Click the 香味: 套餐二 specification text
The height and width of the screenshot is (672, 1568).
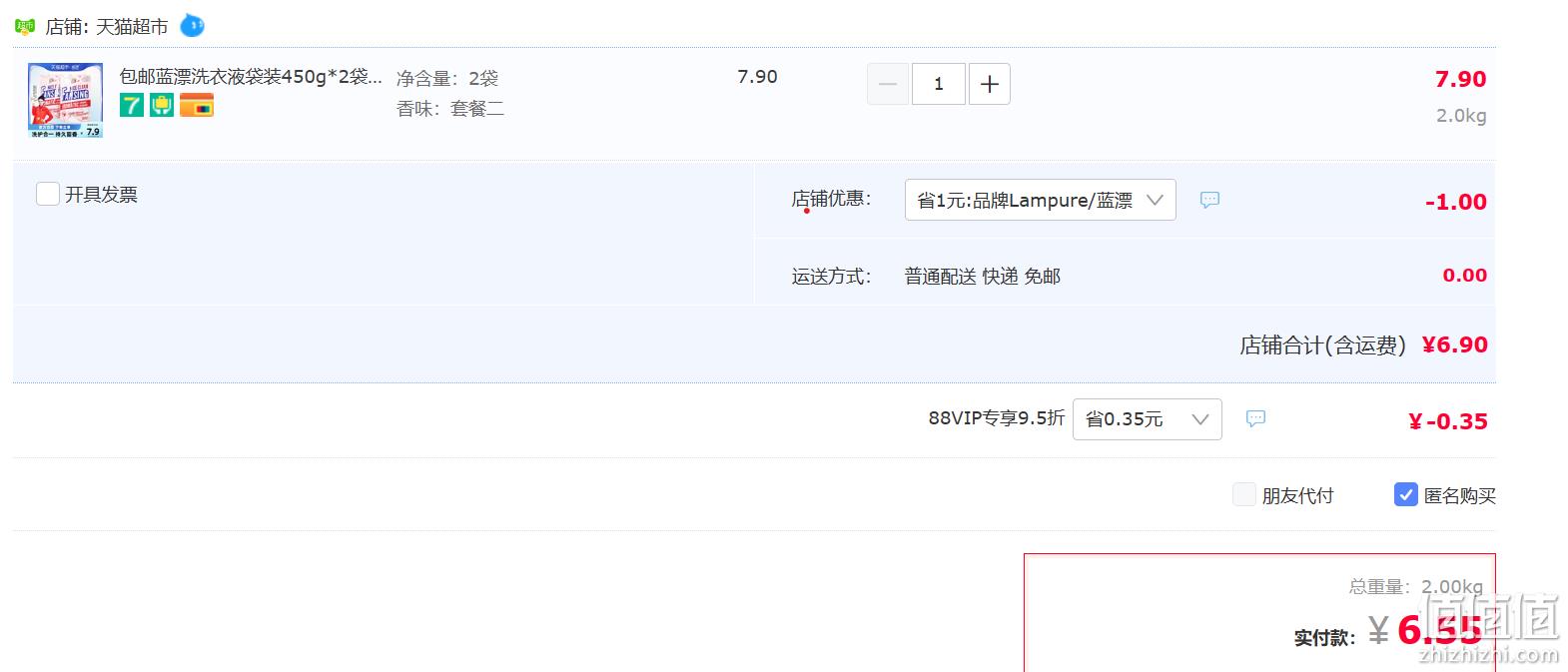[450, 109]
